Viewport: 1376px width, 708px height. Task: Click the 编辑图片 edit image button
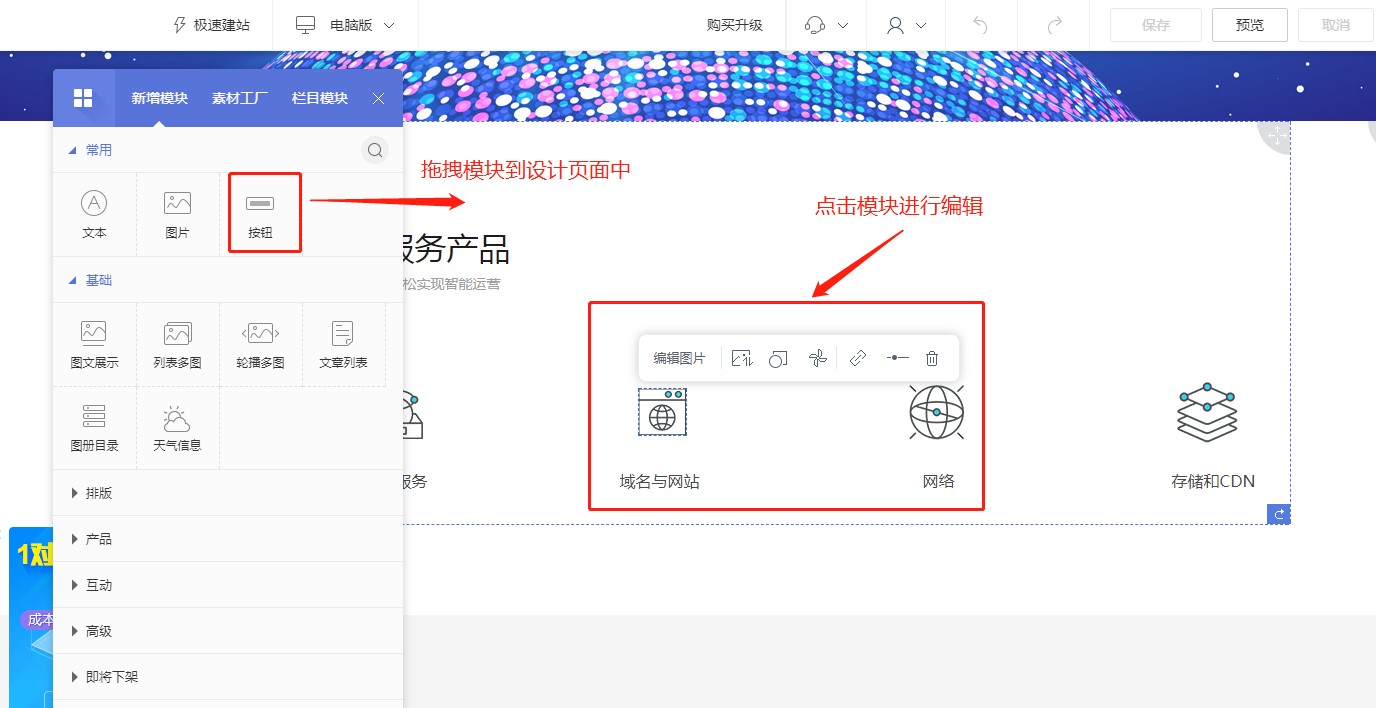pos(680,358)
